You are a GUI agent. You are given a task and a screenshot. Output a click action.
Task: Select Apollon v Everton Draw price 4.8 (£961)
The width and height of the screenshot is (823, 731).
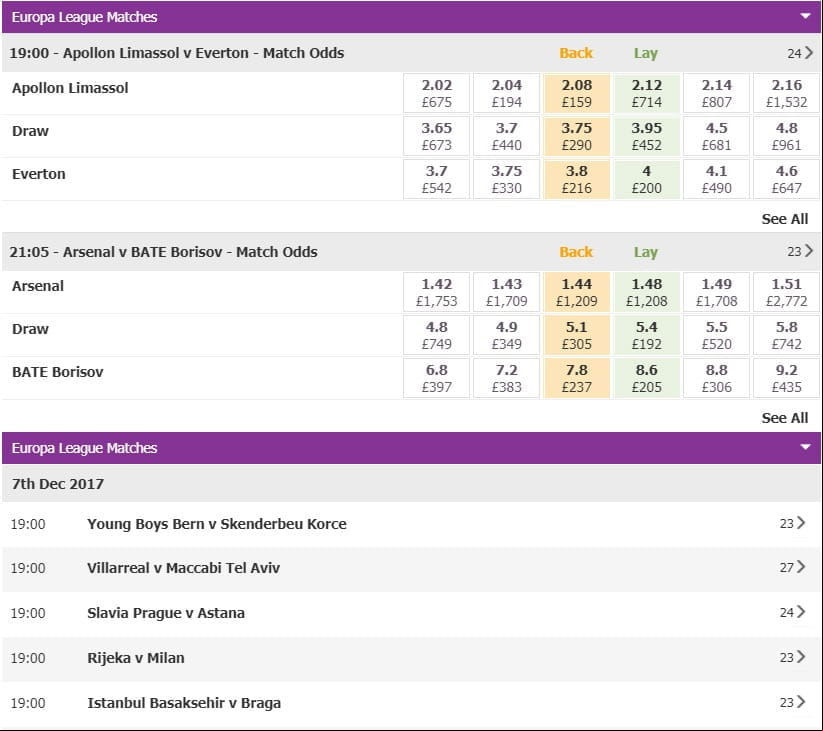coord(786,136)
